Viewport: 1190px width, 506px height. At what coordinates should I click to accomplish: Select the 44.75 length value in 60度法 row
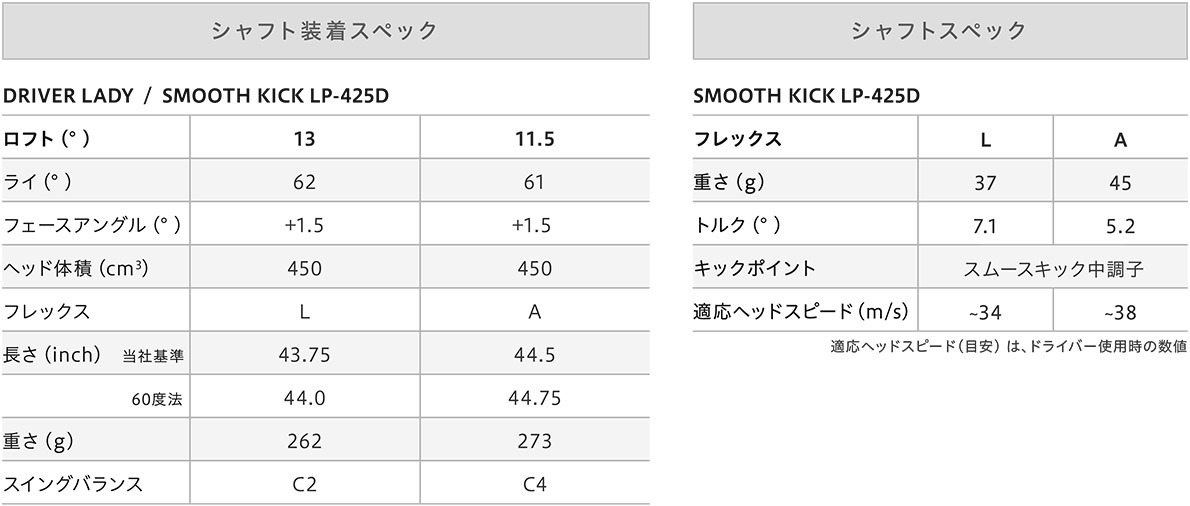534,398
